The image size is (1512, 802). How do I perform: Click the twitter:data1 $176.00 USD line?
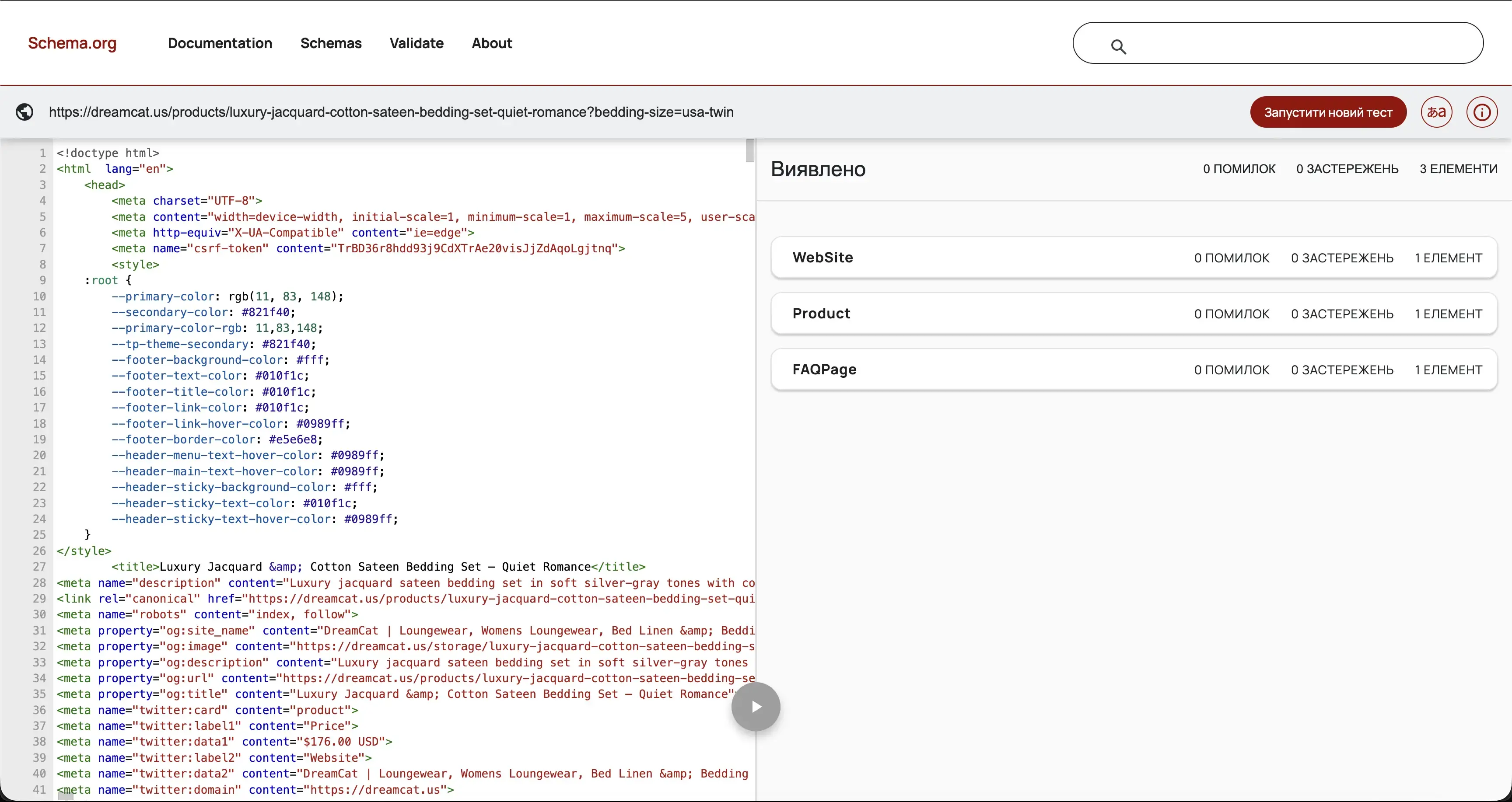tap(224, 742)
